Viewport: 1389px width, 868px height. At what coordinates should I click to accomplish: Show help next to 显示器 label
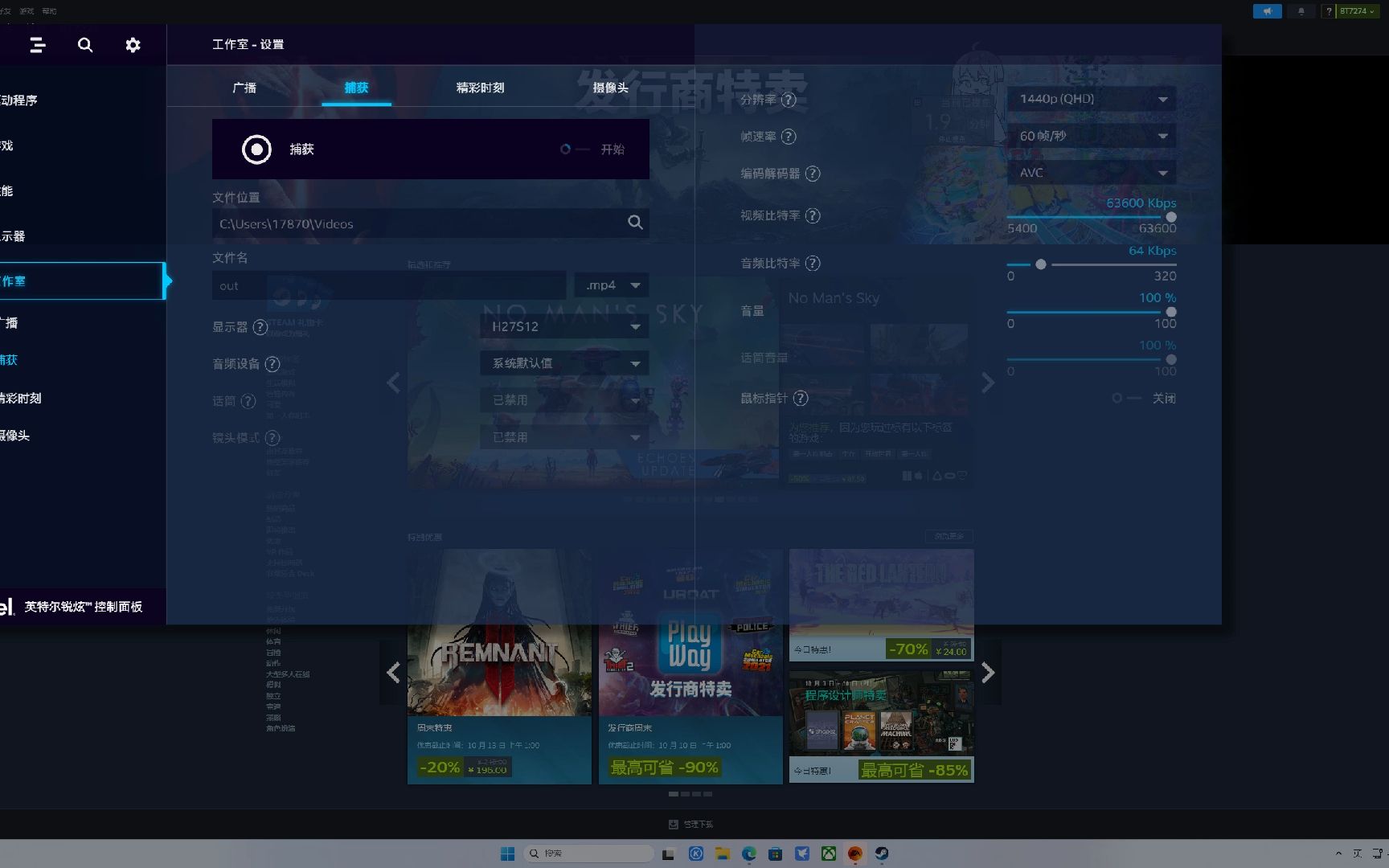(260, 327)
